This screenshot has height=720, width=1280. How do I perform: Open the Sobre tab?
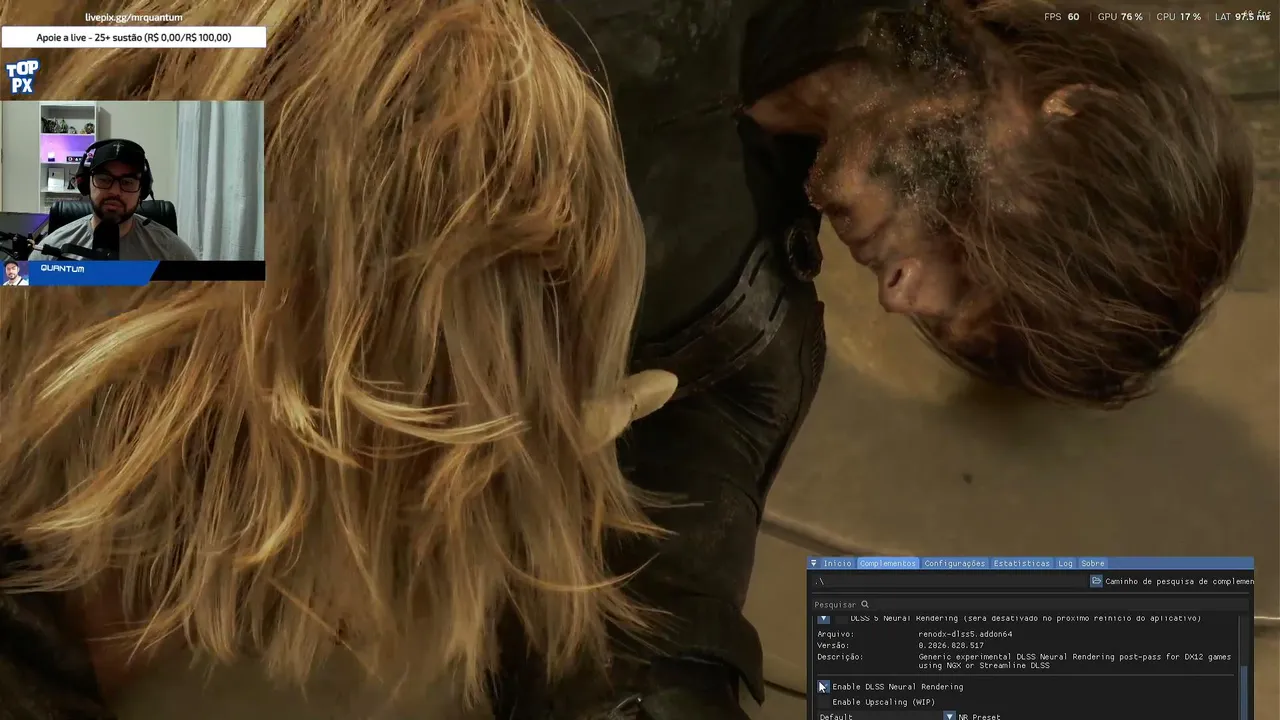(1092, 563)
